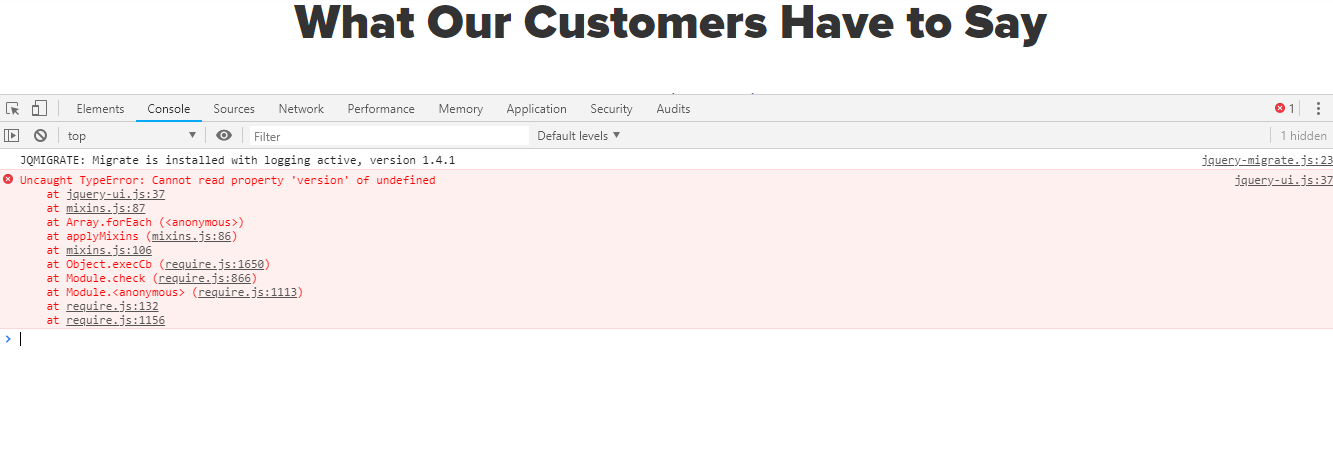This screenshot has width=1333, height=460.
Task: Follow jquery-ui.js:37 link in stack trace
Action: [116, 194]
